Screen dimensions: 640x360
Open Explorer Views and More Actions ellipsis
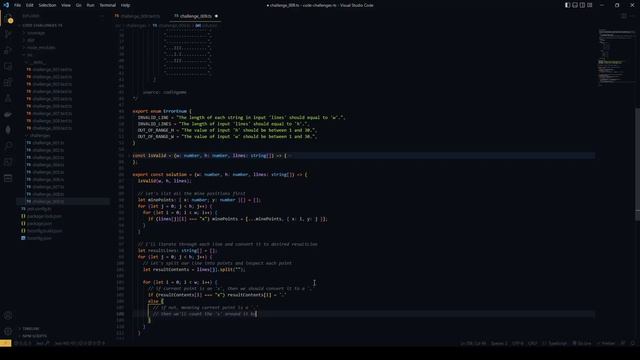[x=102, y=16]
